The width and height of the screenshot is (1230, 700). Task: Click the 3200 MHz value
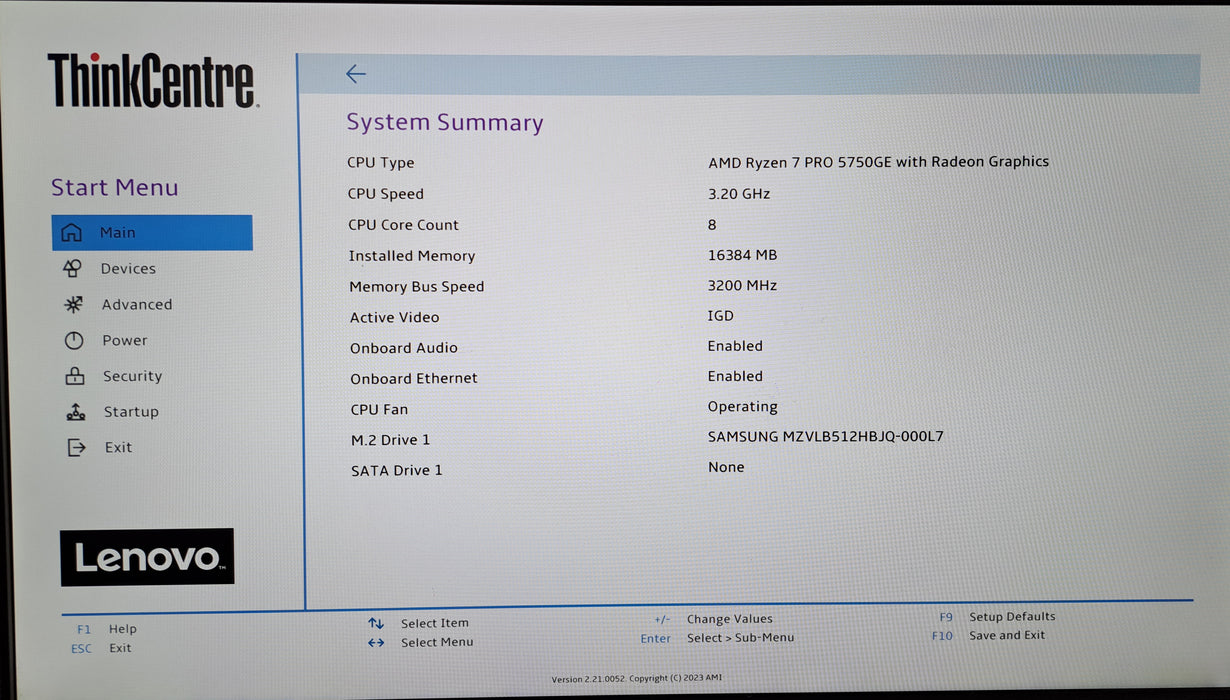coord(742,286)
